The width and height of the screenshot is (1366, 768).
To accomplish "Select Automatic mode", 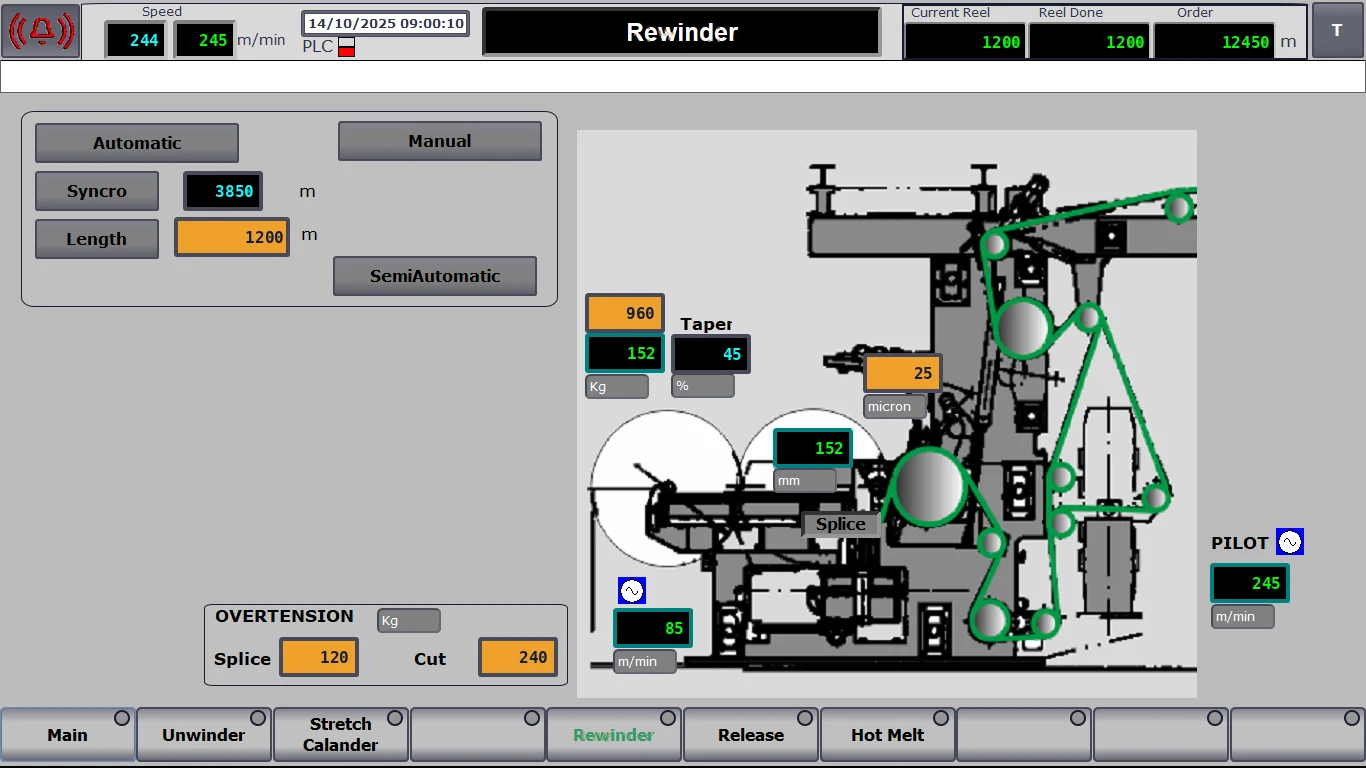I will tap(137, 143).
